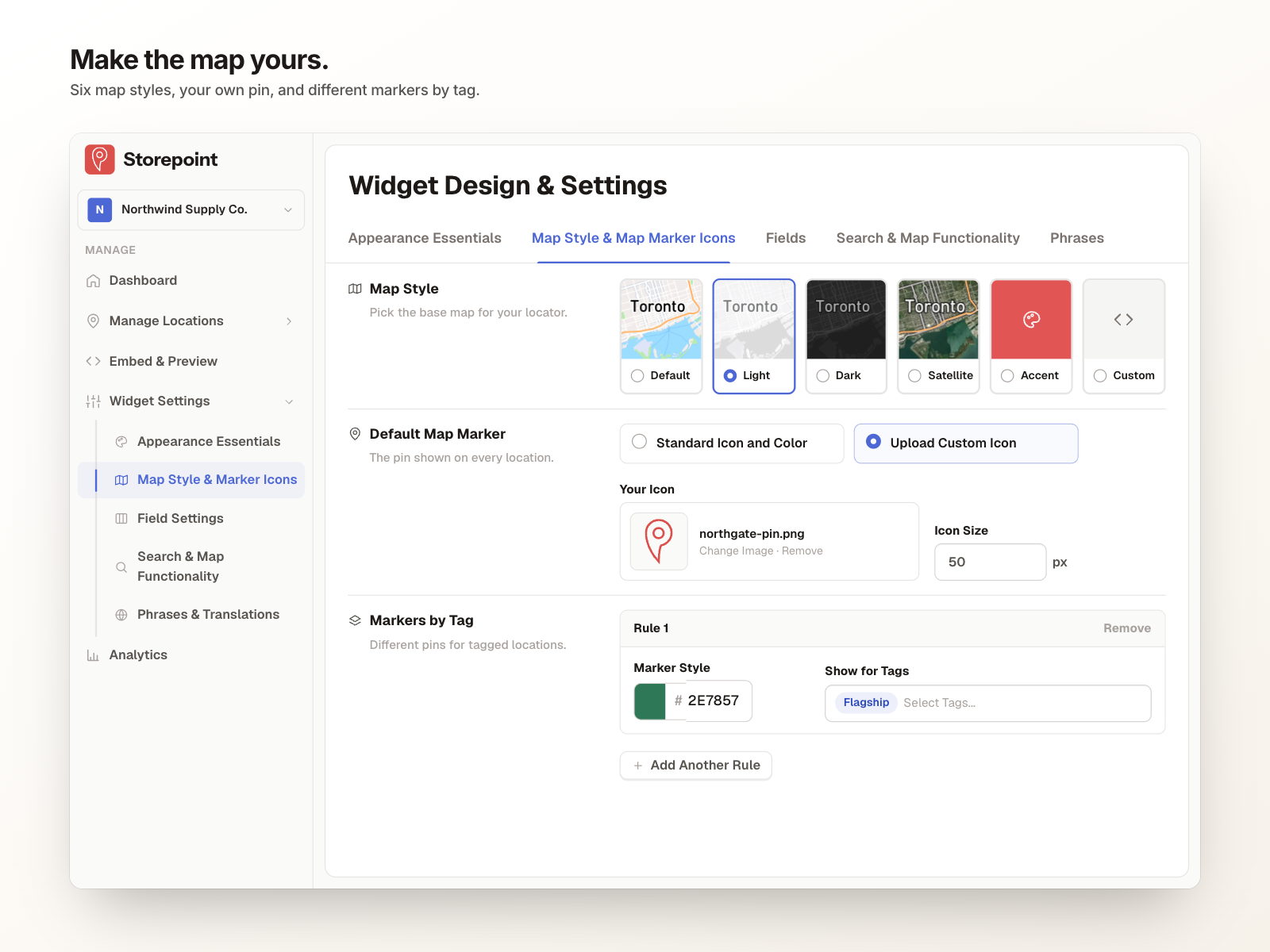
Task: Switch to the Fields tab
Action: (786, 238)
